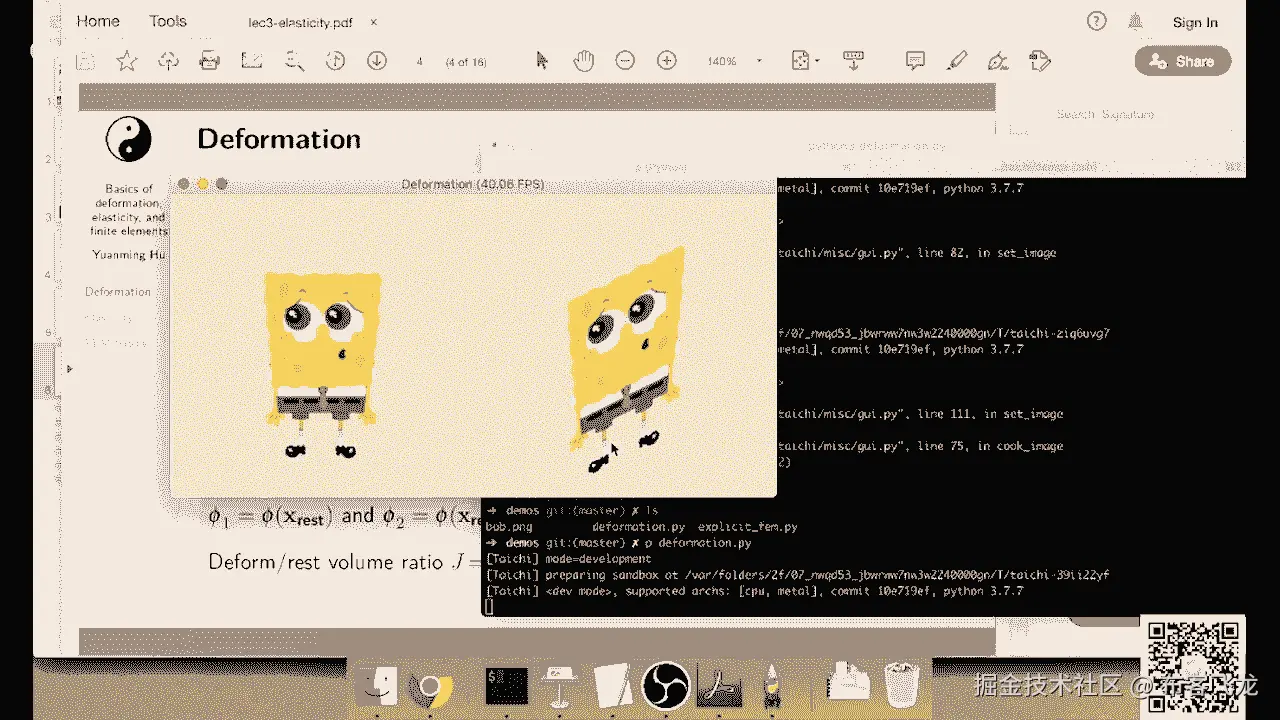Click the Share button

coord(1183,61)
